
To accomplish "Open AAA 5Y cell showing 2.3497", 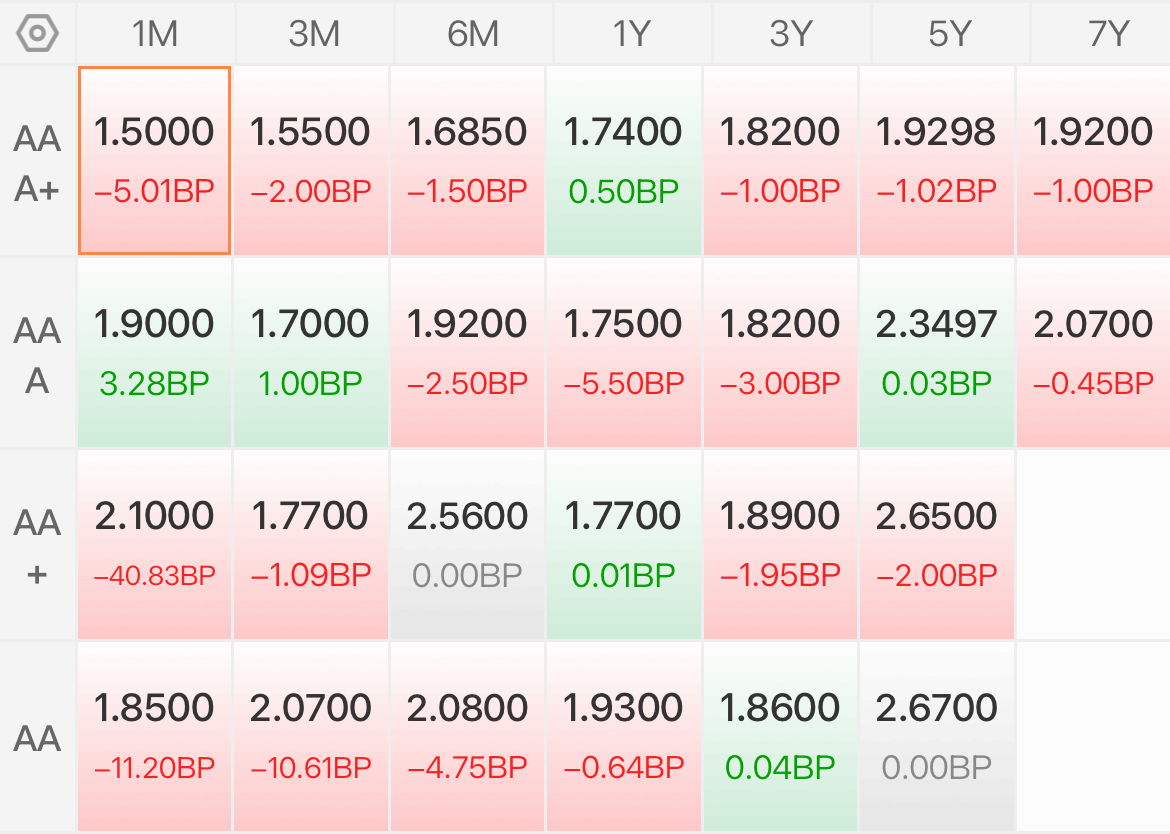I will point(936,352).
